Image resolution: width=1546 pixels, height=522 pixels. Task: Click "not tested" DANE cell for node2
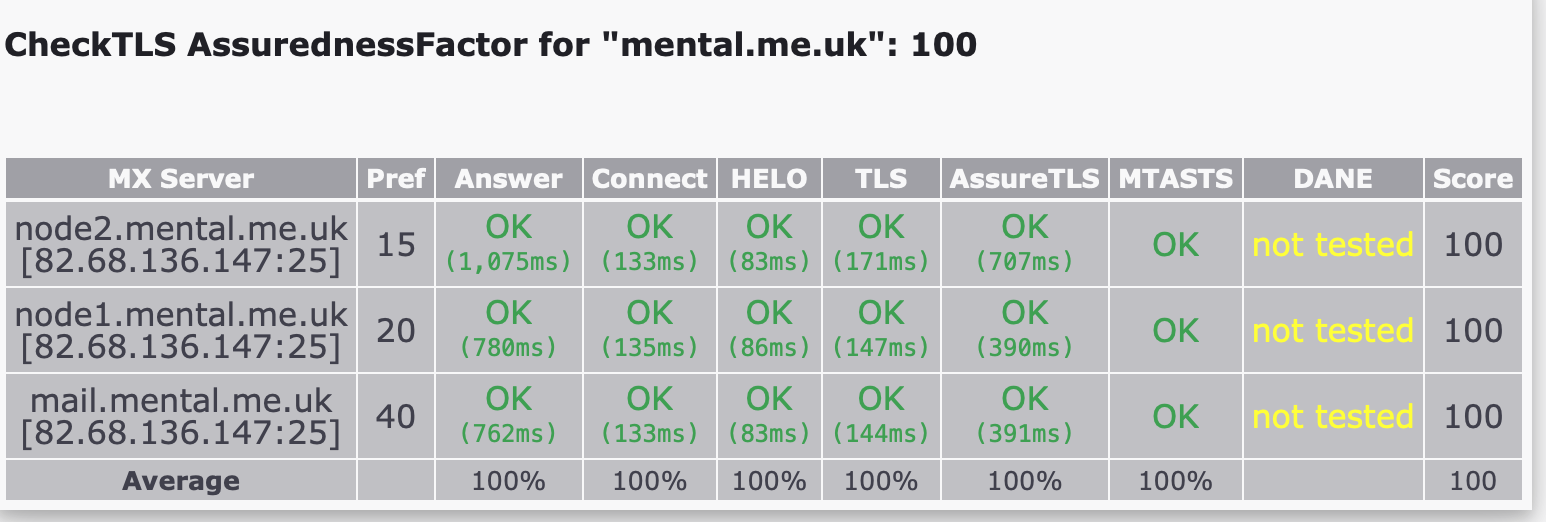click(1332, 245)
